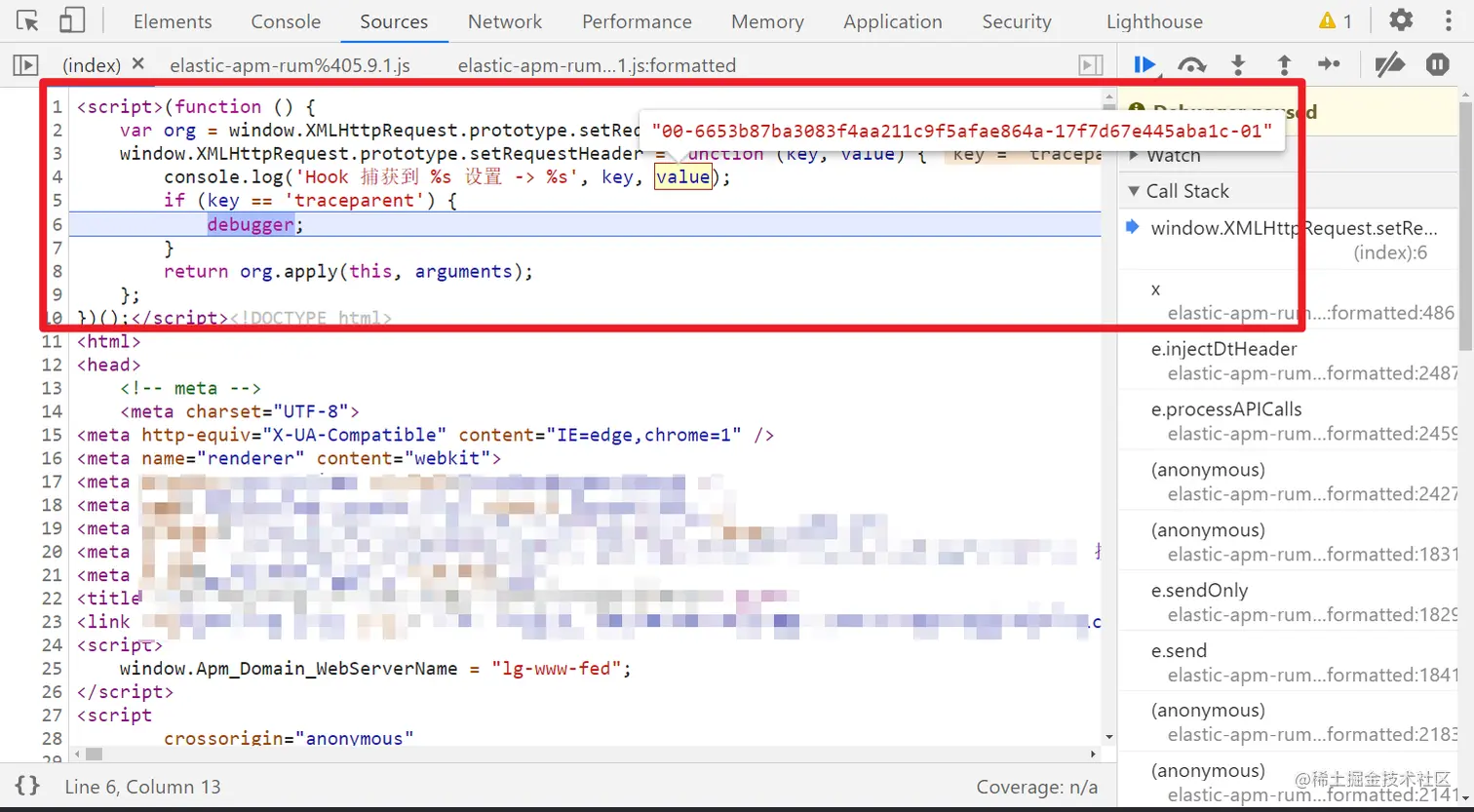Viewport: 1474px width, 812px height.
Task: Hide the debugger sidebar pane
Action: click(1091, 65)
